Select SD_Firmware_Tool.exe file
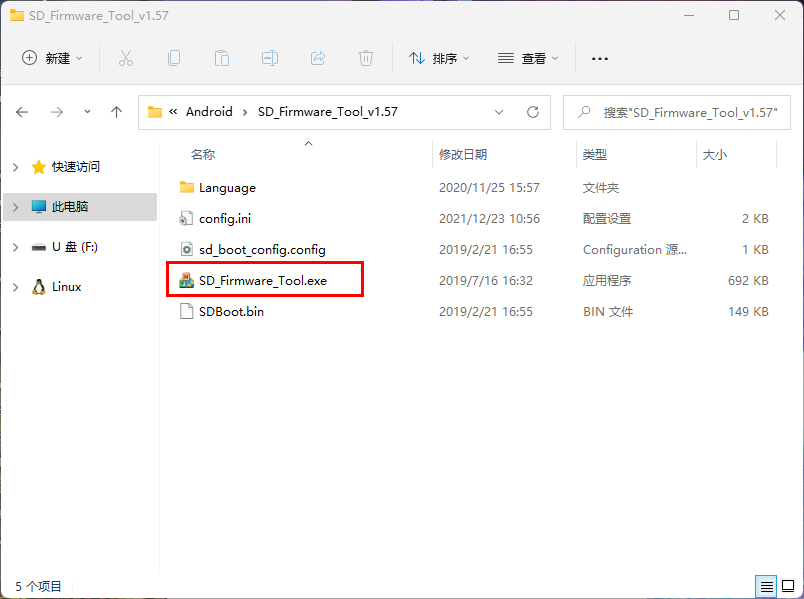Image resolution: width=804 pixels, height=599 pixels. (x=262, y=281)
